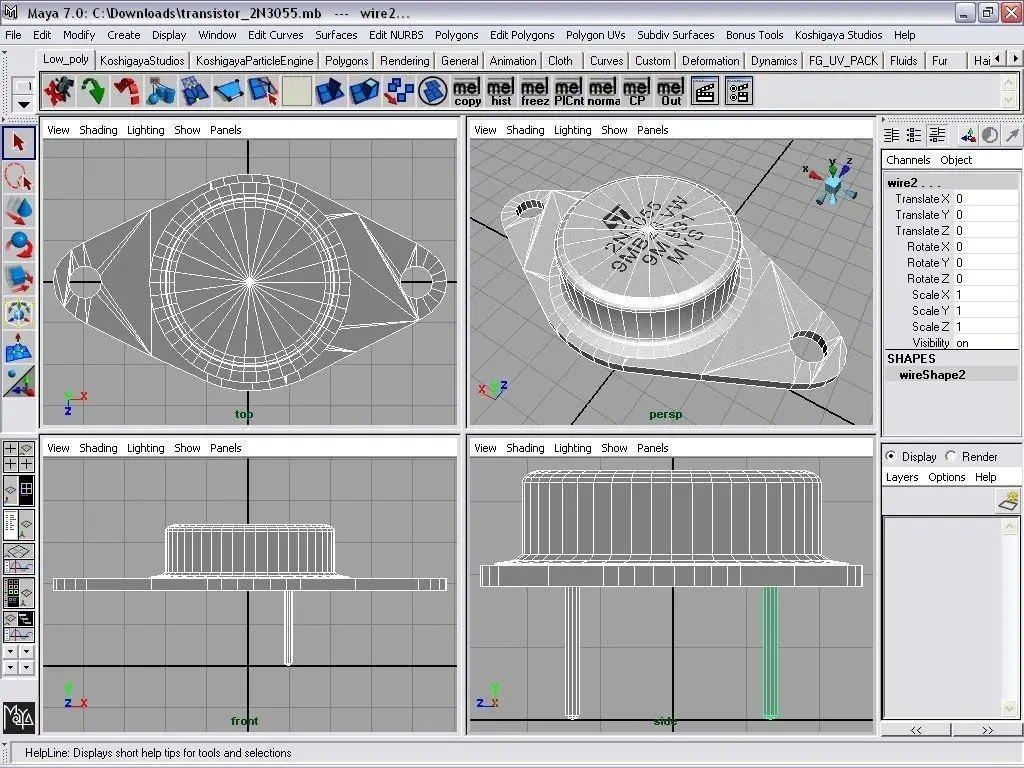Click the mel PlCnt shelf button
The width and height of the screenshot is (1024, 768).
(x=569, y=91)
